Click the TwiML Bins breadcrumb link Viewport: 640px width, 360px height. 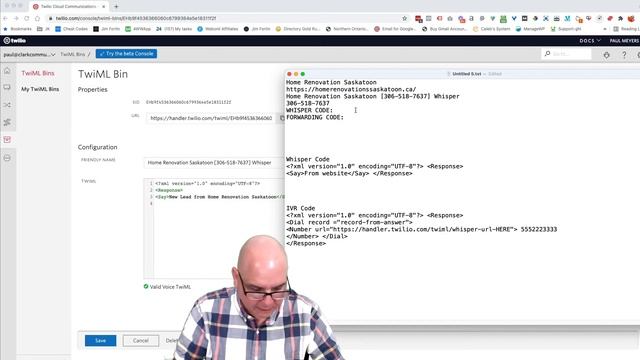73,54
